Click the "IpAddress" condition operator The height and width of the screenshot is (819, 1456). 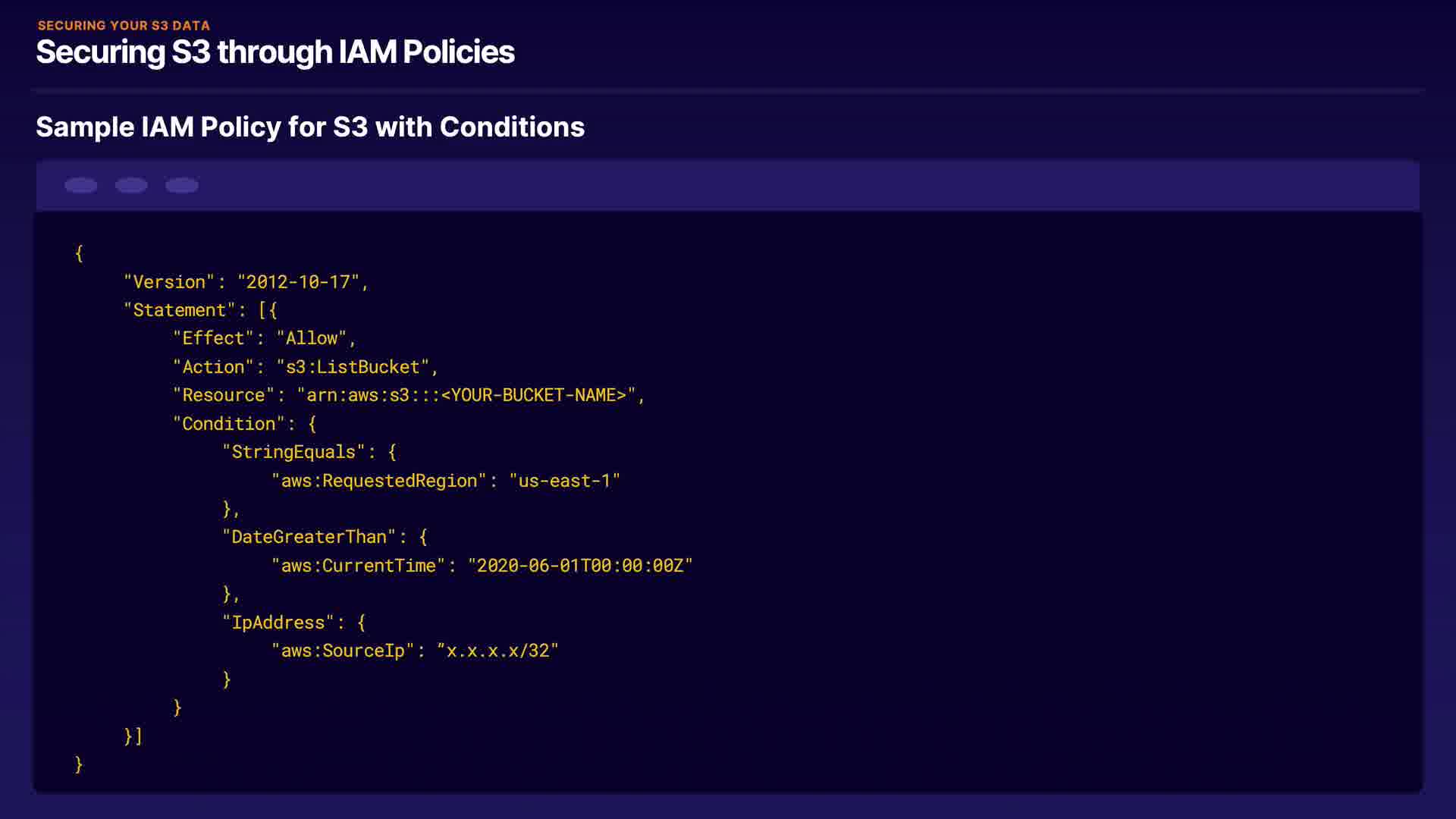pos(278,623)
